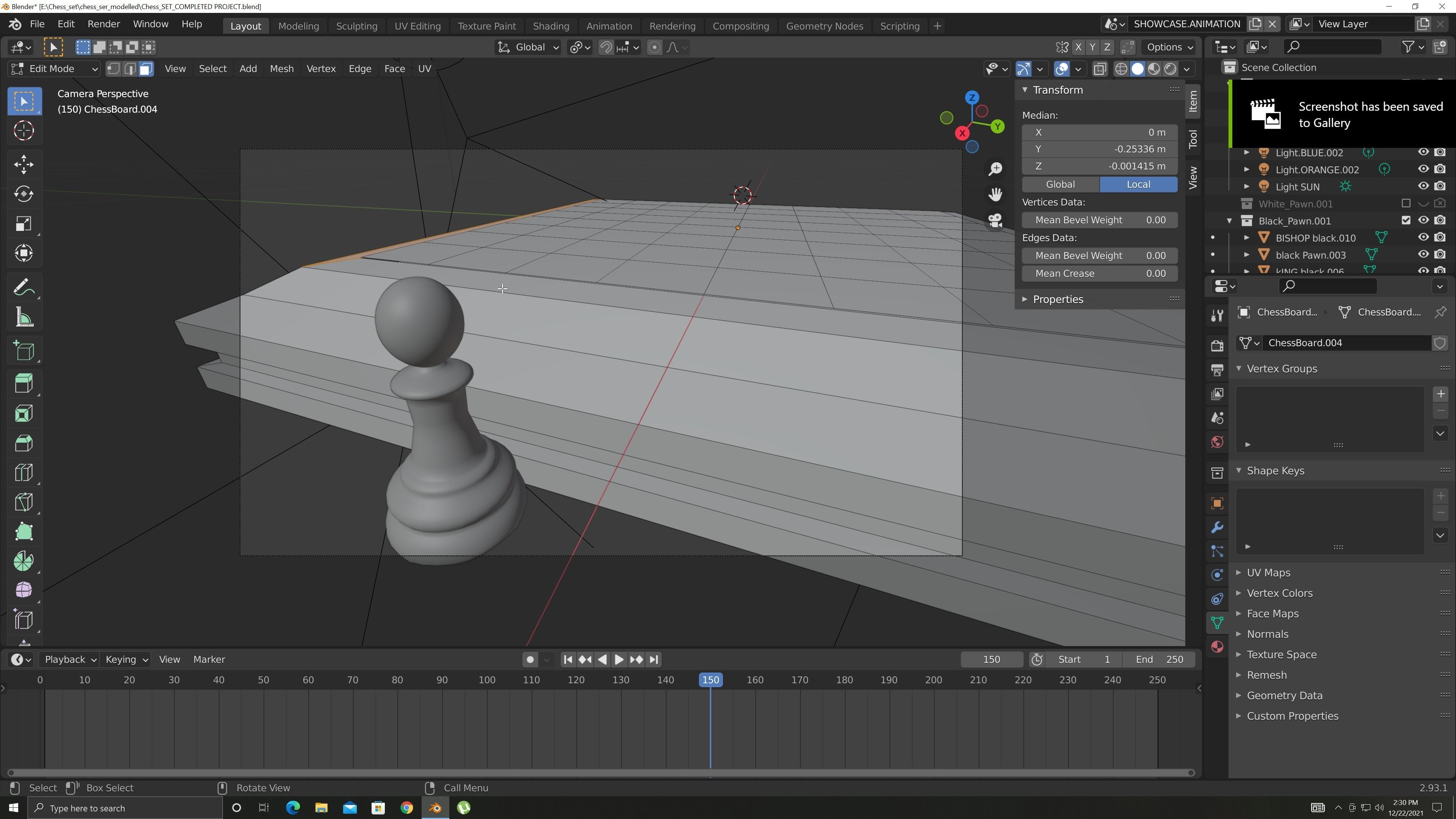Toggle Black_Pawn.001 collection checkbox
Image resolution: width=1456 pixels, height=819 pixels.
coord(1406,220)
